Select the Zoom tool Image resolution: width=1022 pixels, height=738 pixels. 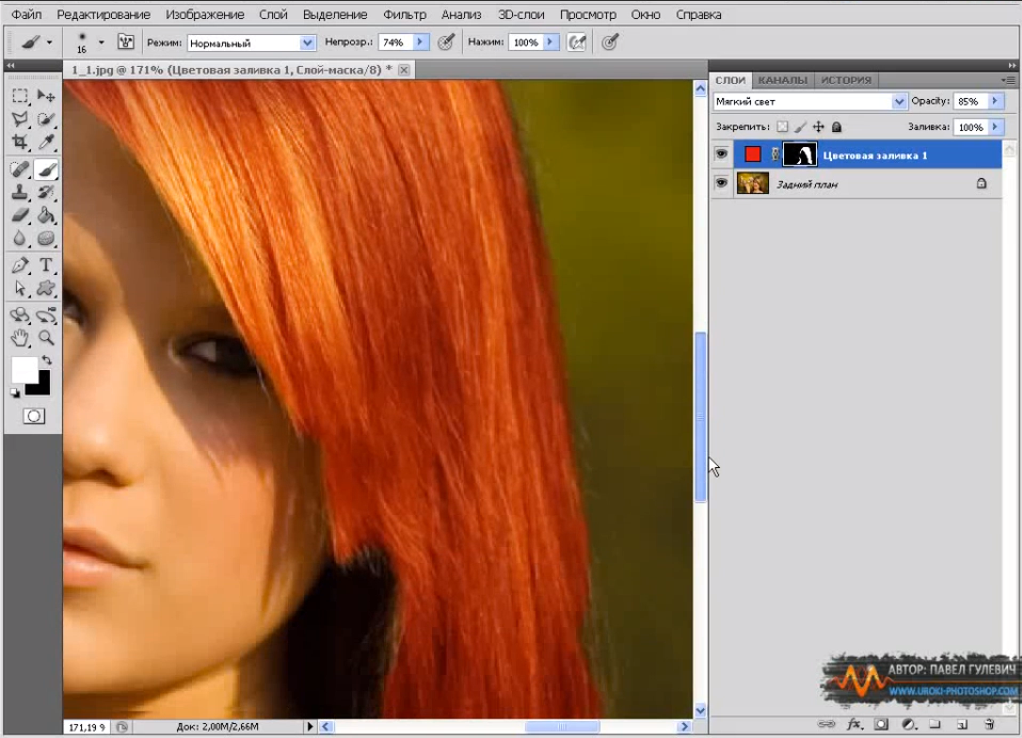tap(46, 338)
